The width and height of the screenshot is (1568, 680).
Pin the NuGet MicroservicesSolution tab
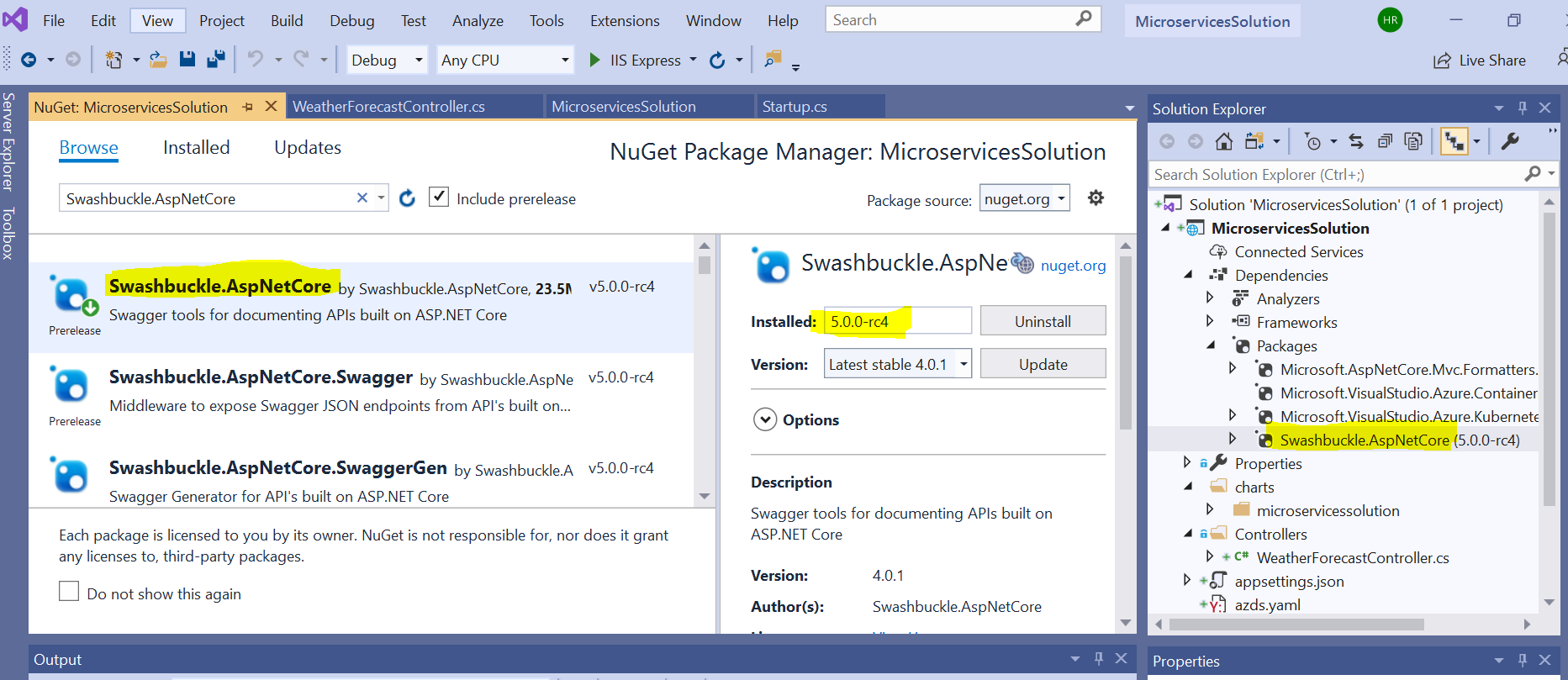[247, 107]
